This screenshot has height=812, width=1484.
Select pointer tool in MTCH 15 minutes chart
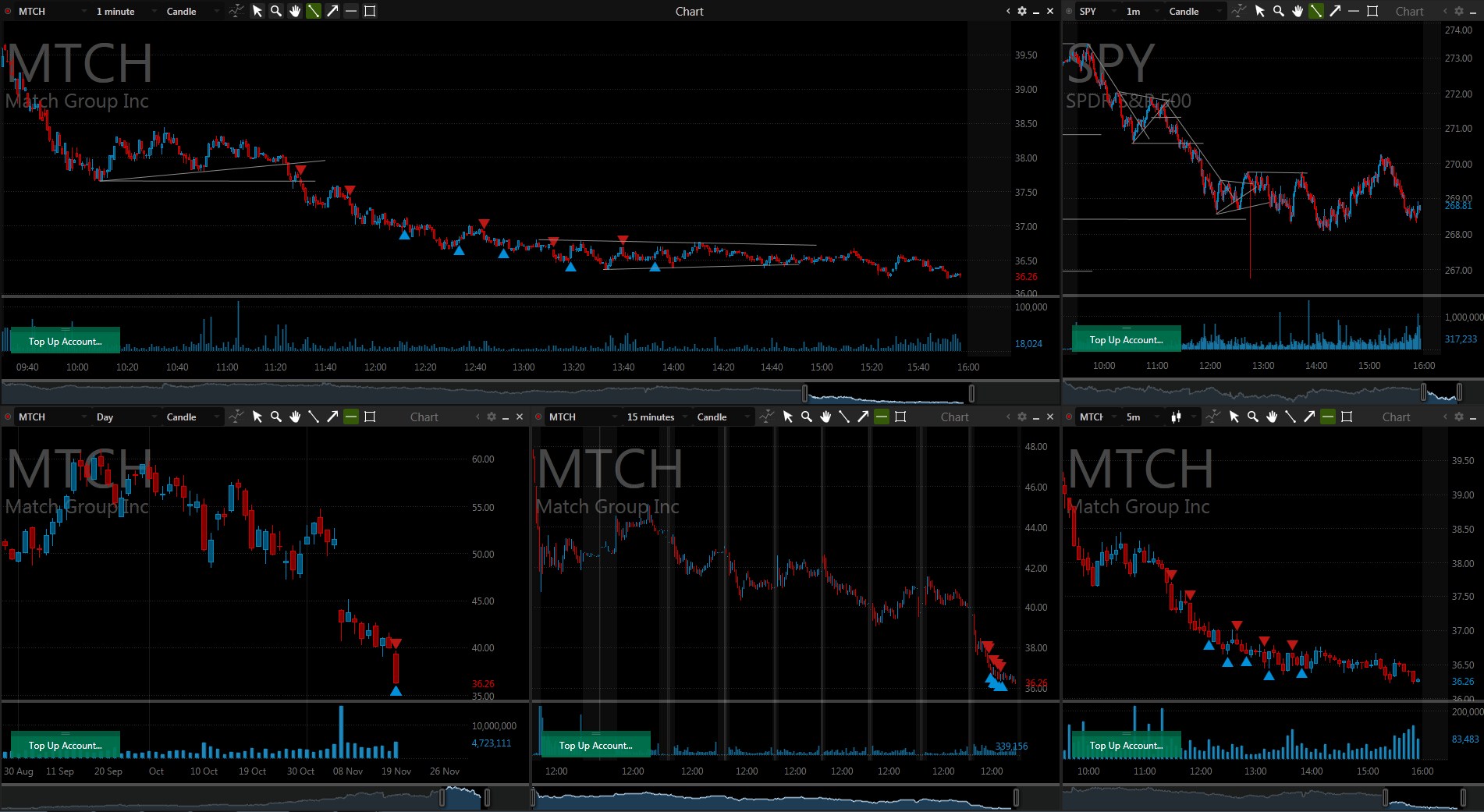(788, 417)
